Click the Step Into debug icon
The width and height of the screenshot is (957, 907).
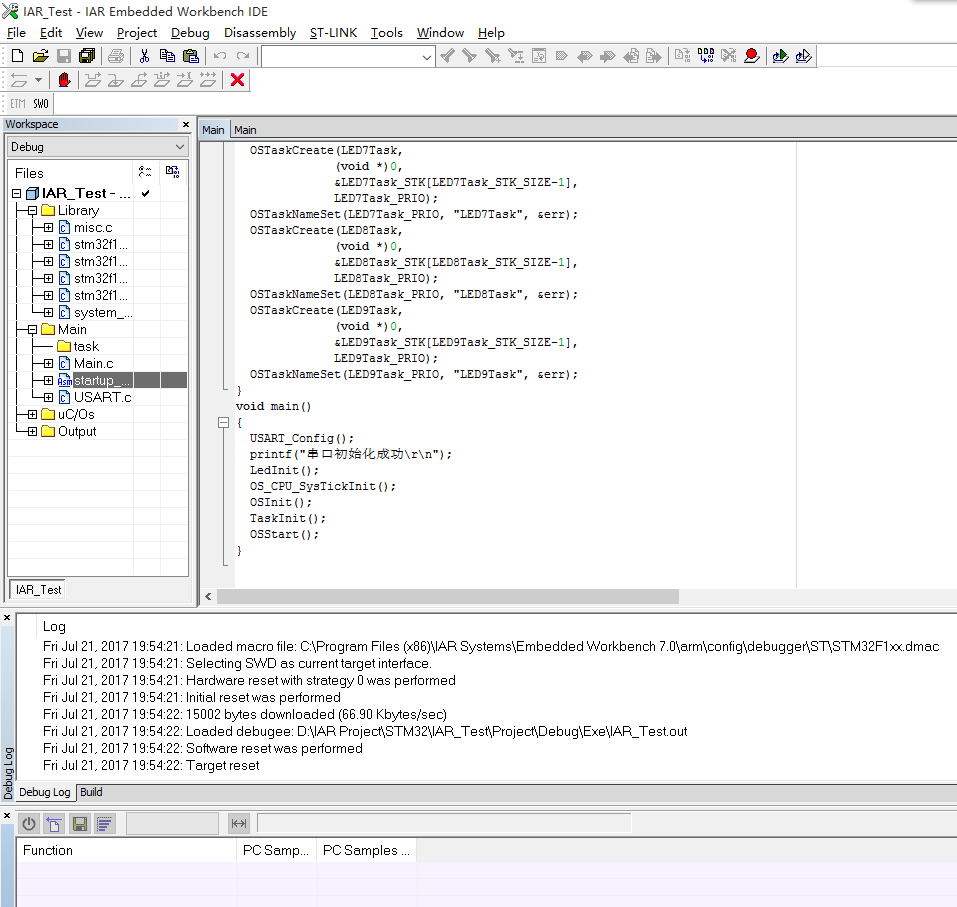coord(116,80)
